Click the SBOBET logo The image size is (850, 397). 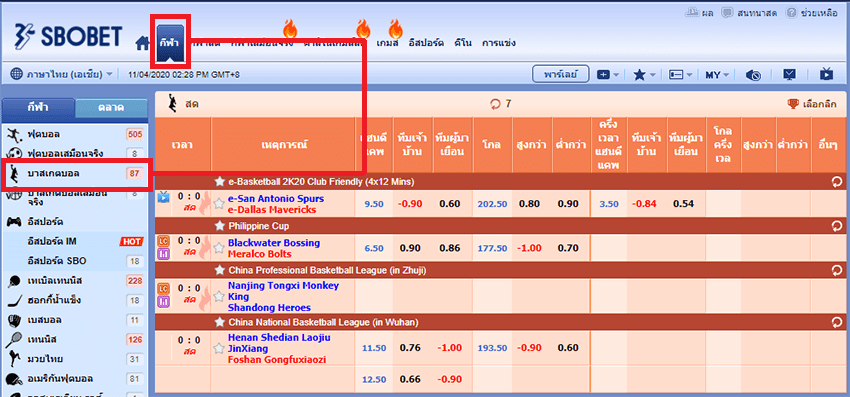point(68,37)
